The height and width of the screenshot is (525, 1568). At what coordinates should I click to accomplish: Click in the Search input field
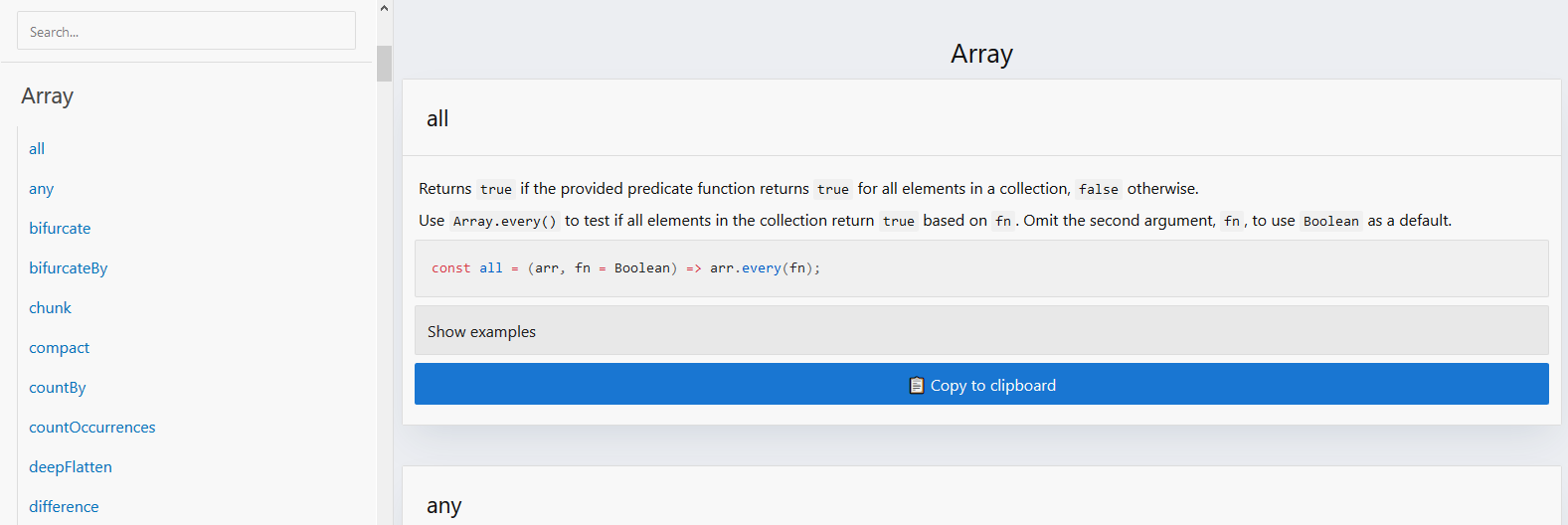(186, 32)
